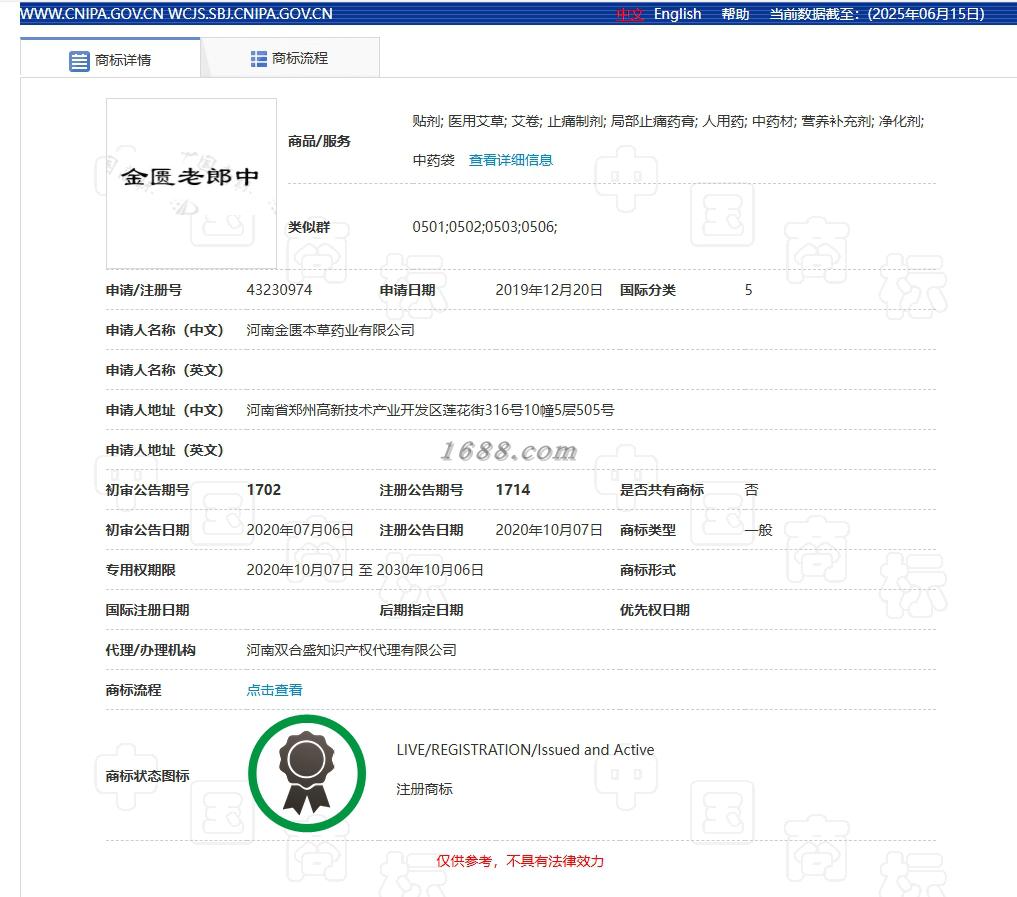Select LIVE/REGISTRATION/Issued and Active status text
1017x897 pixels.
525,750
